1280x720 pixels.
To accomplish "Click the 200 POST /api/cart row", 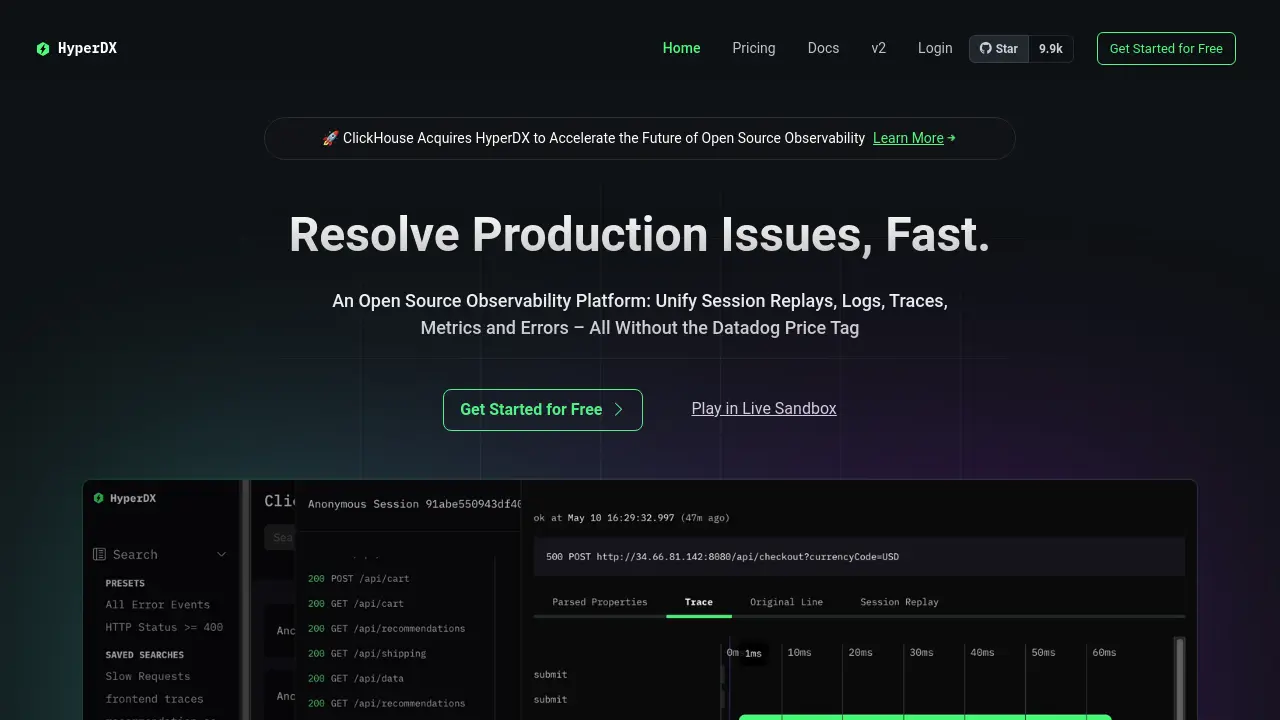I will [358, 578].
